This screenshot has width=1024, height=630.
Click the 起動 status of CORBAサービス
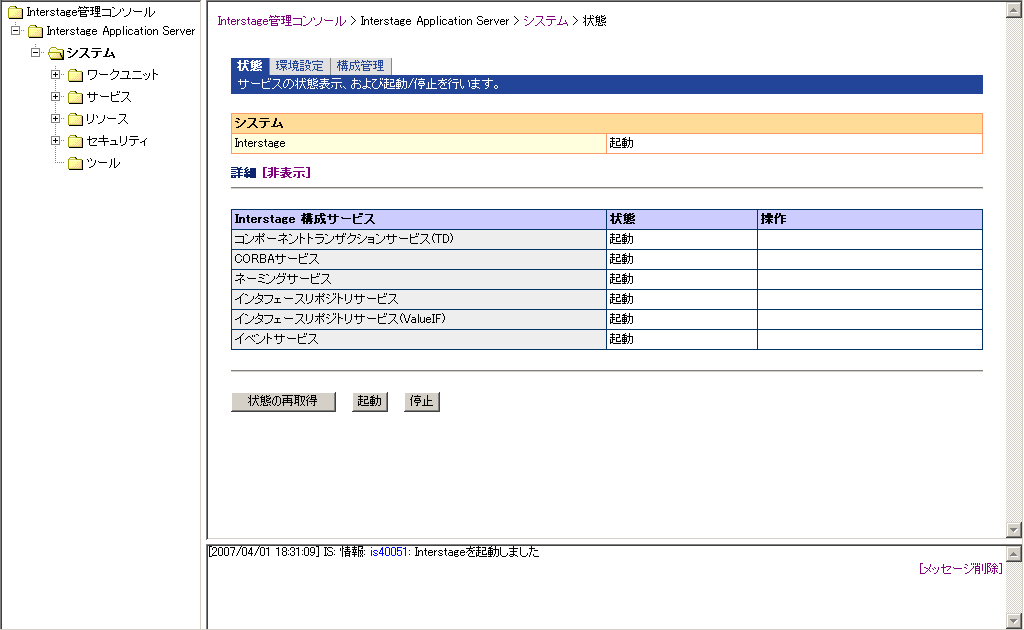(622, 259)
